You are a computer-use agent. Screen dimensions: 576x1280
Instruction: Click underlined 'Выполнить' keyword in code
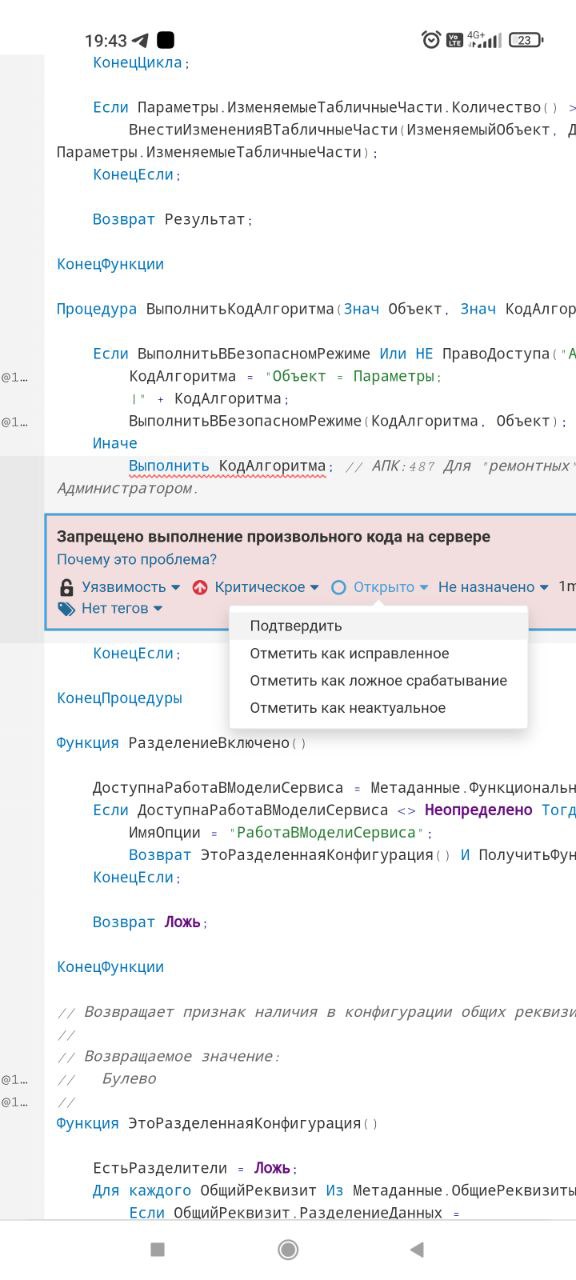(169, 466)
